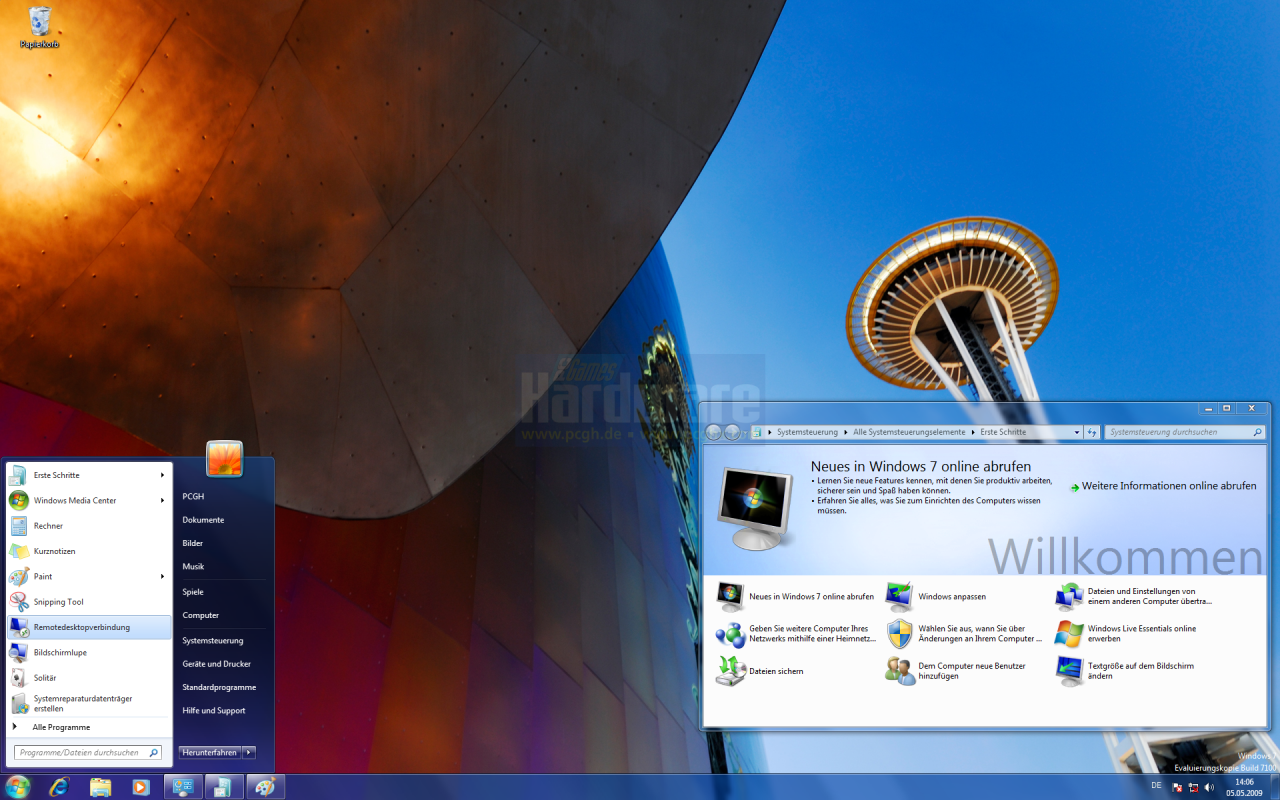The image size is (1280, 800).
Task: Open the volume speaker tray icon
Action: (x=1209, y=787)
